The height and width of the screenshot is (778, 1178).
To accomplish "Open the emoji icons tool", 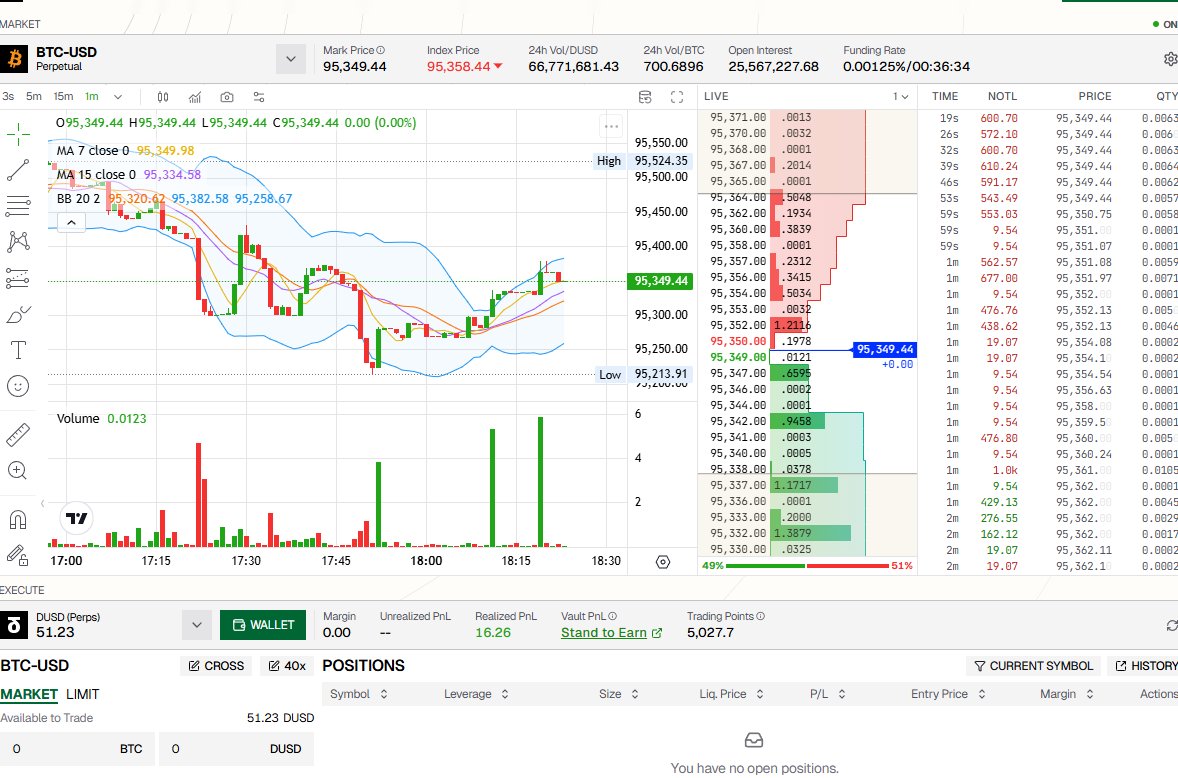I will pyautogui.click(x=18, y=386).
